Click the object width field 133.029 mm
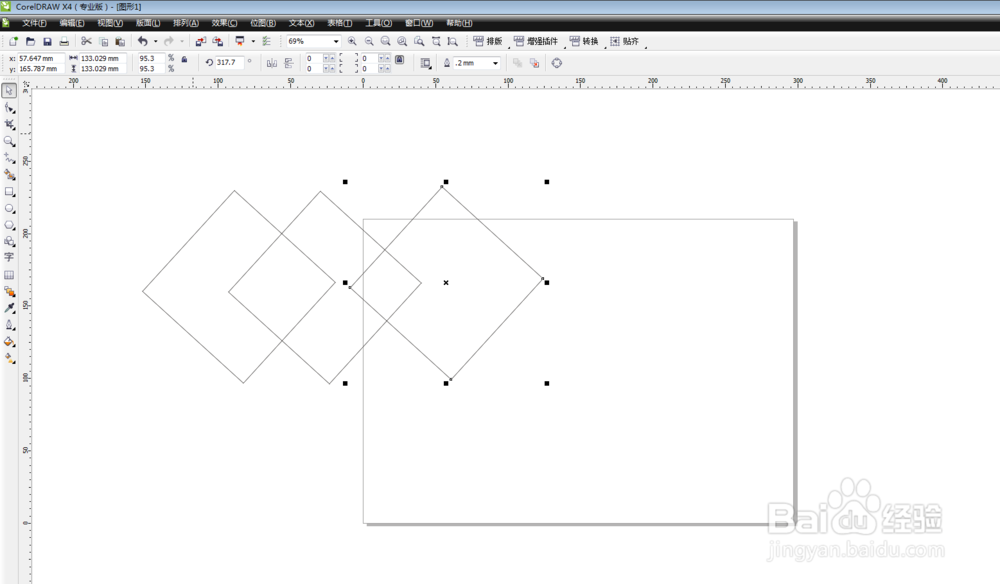1000x584 pixels. click(101, 58)
